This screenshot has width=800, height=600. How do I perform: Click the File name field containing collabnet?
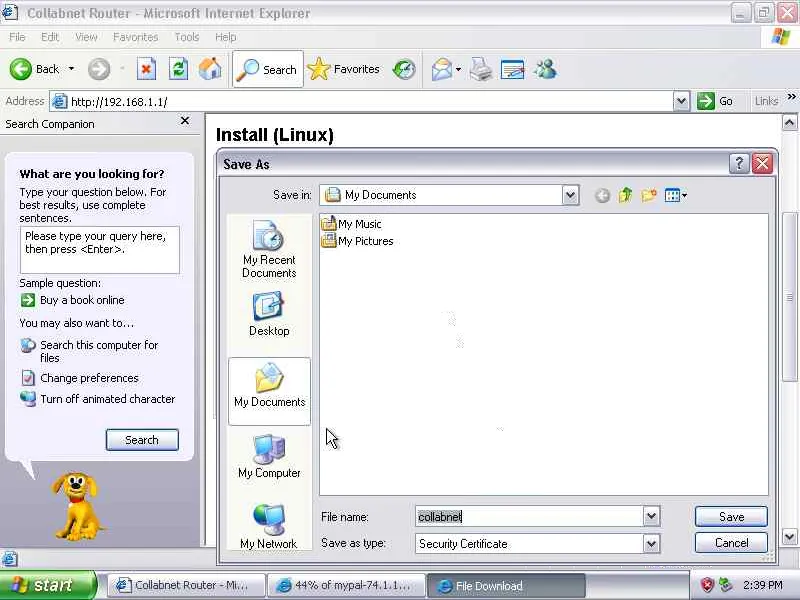coord(530,516)
